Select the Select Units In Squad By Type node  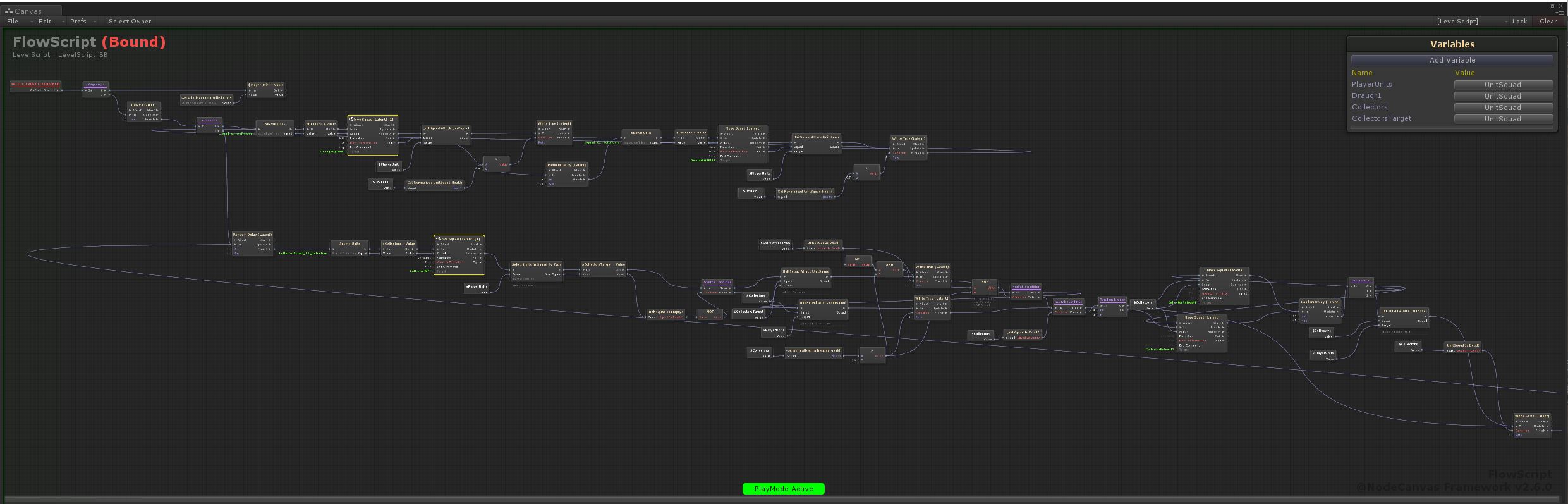click(536, 265)
